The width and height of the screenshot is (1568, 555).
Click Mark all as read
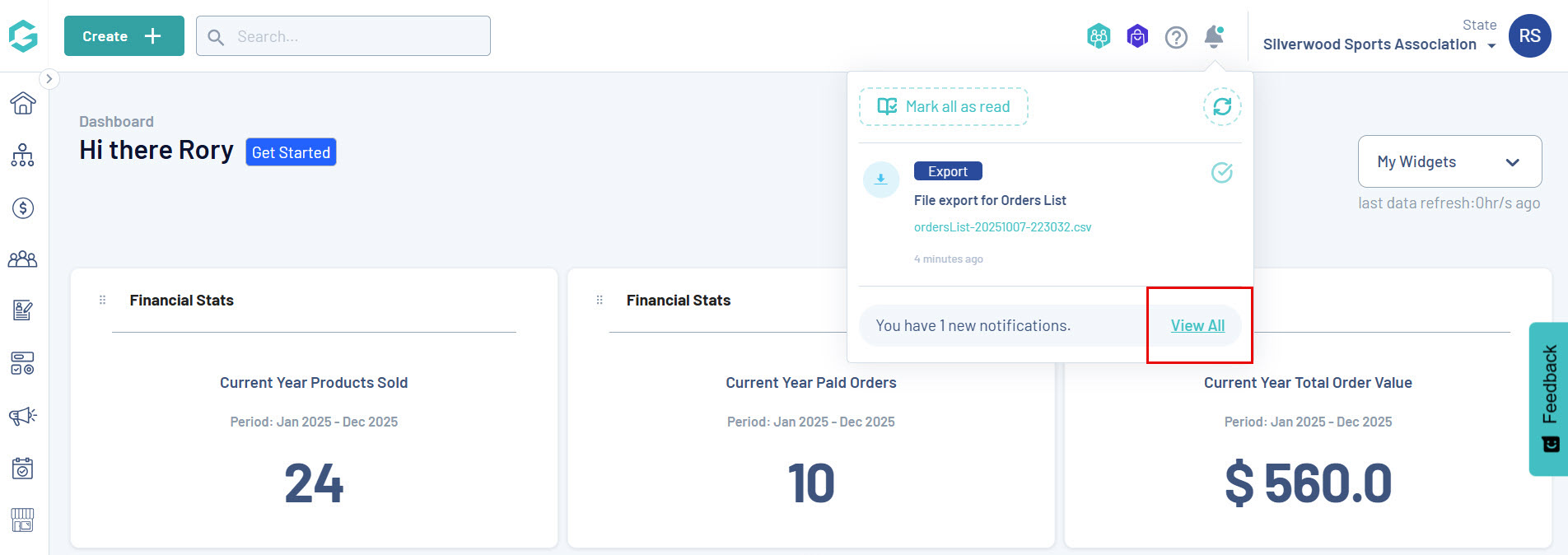pyautogui.click(x=944, y=107)
